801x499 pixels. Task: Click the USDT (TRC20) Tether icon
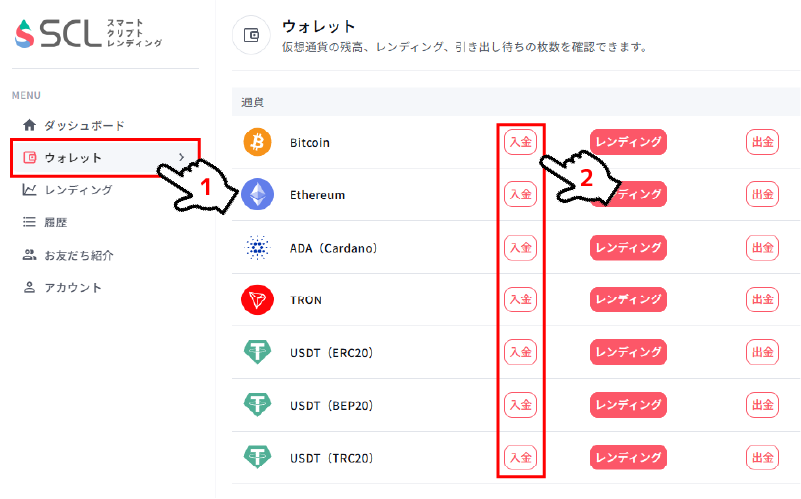point(257,457)
